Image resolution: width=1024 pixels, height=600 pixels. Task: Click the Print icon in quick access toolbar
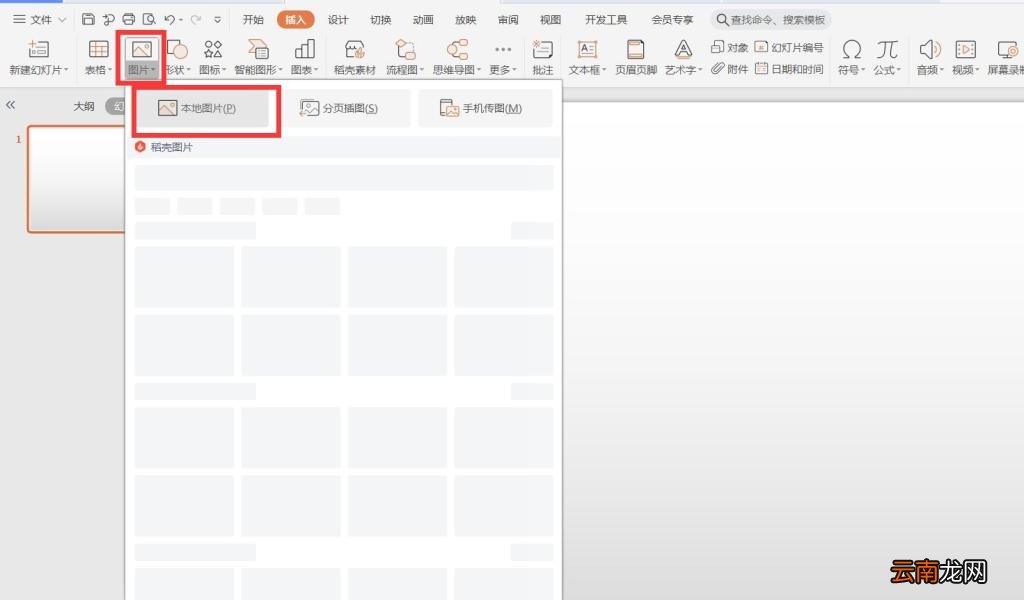point(129,20)
